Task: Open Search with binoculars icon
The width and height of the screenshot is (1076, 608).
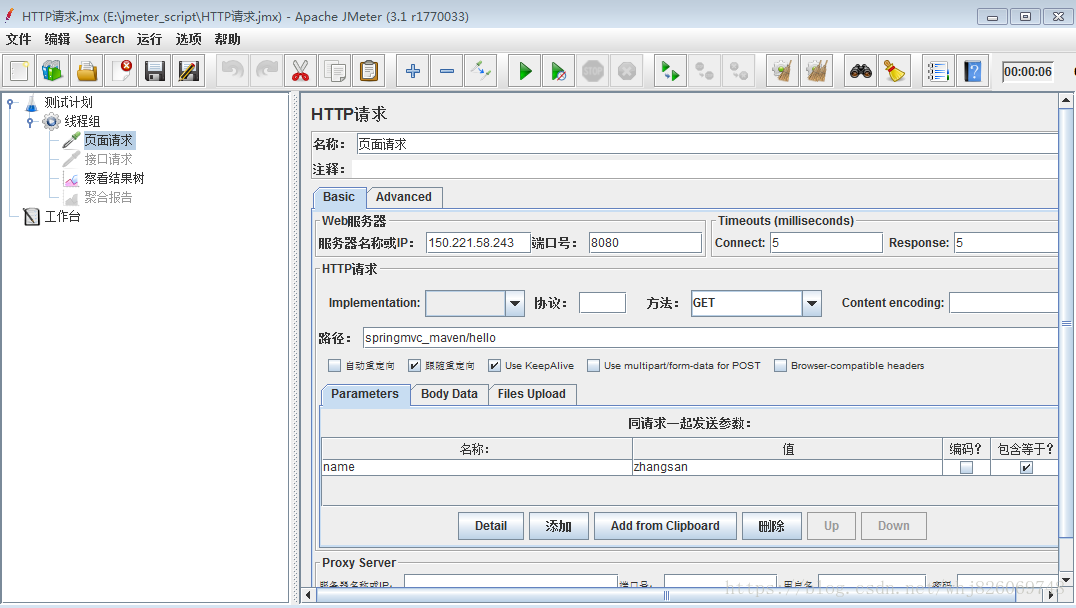Action: [x=861, y=71]
